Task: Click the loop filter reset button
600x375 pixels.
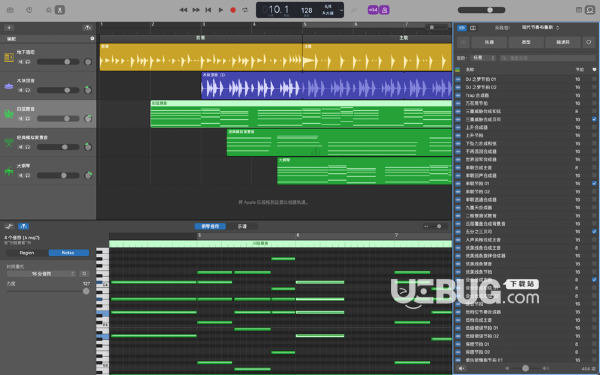Action: [x=463, y=42]
